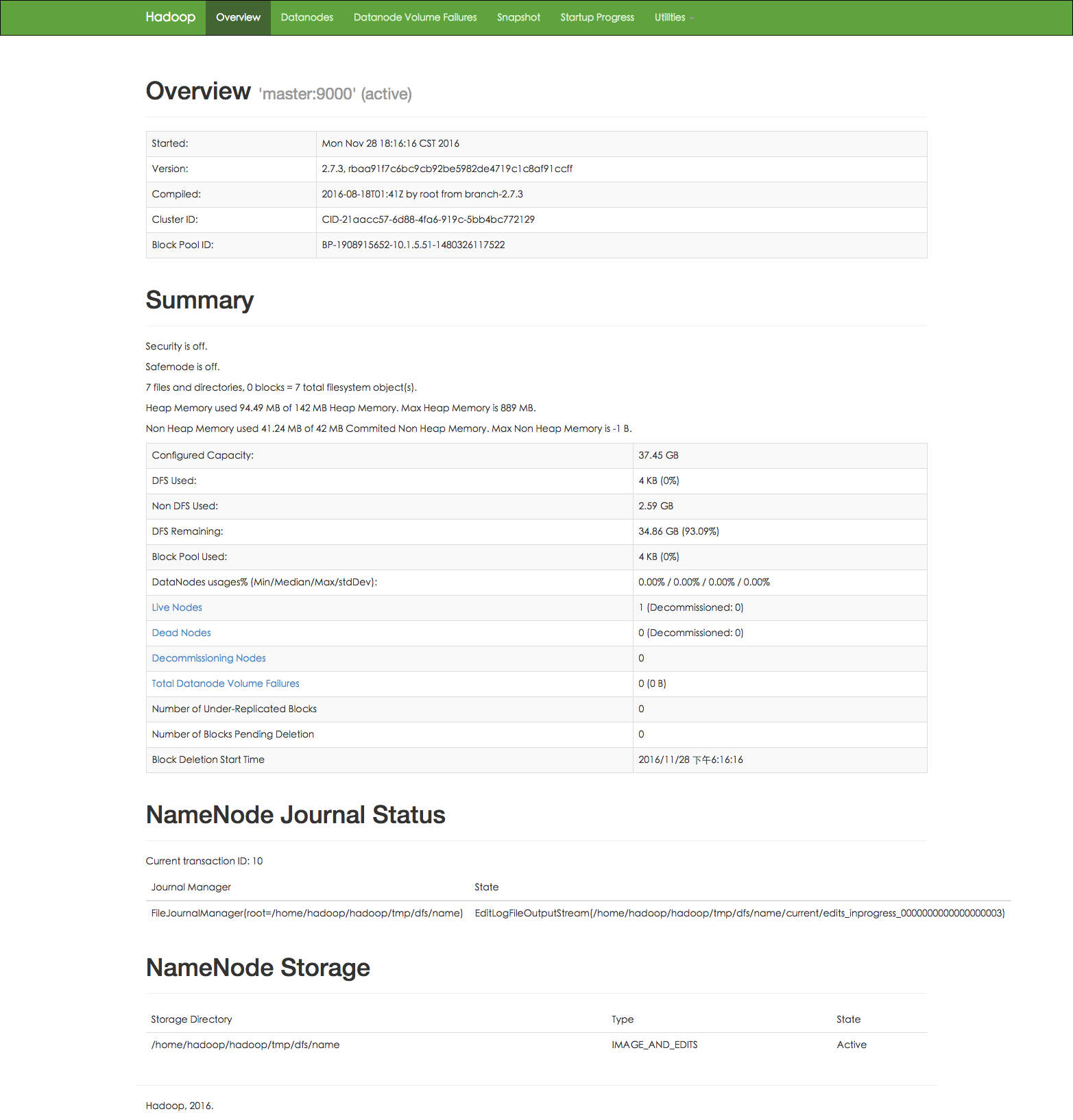Click the 'Block Deletion Start Time' label
1073x1120 pixels.
208,759
